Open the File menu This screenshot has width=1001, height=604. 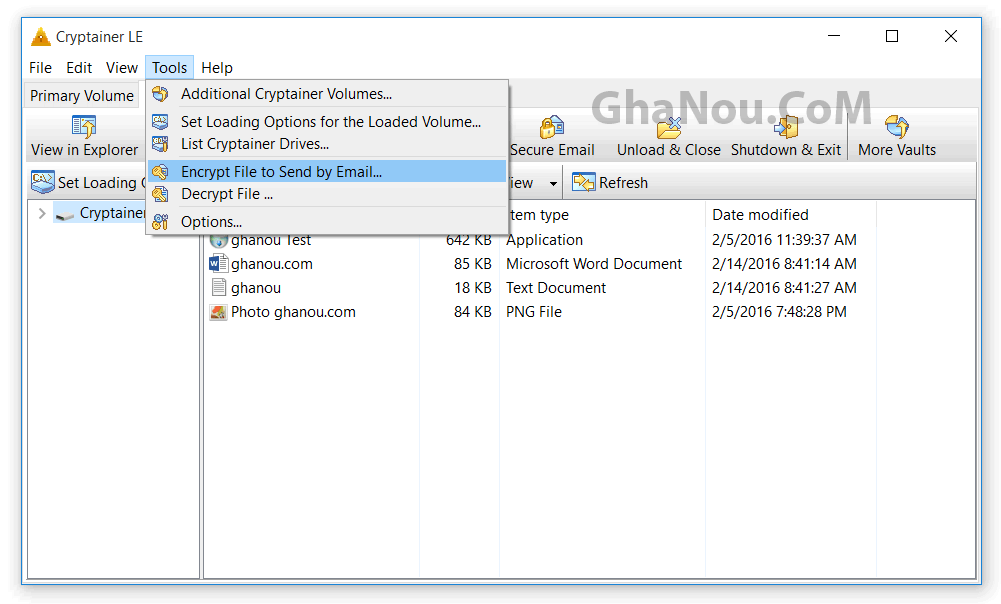tap(40, 68)
